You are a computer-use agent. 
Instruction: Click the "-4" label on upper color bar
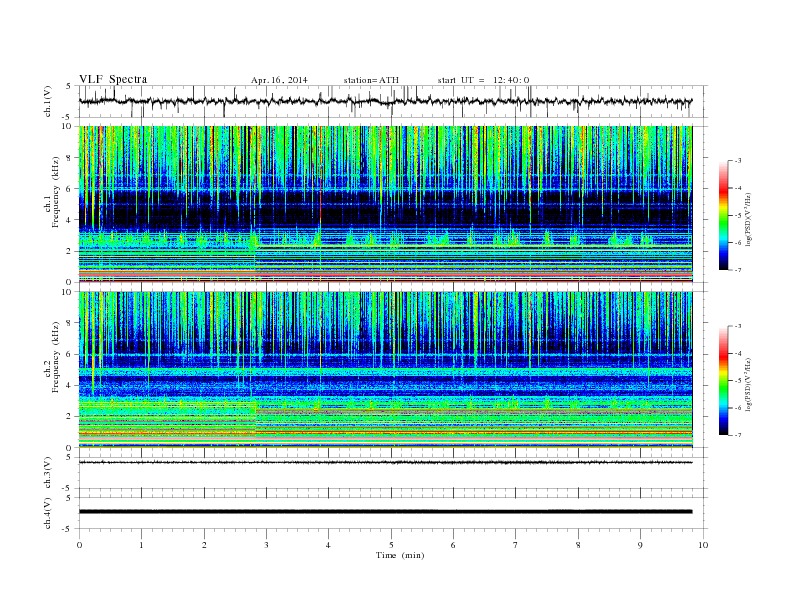738,188
